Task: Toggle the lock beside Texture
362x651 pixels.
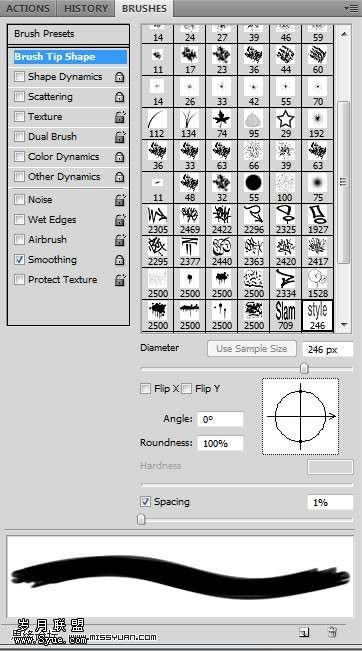Action: 120,117
